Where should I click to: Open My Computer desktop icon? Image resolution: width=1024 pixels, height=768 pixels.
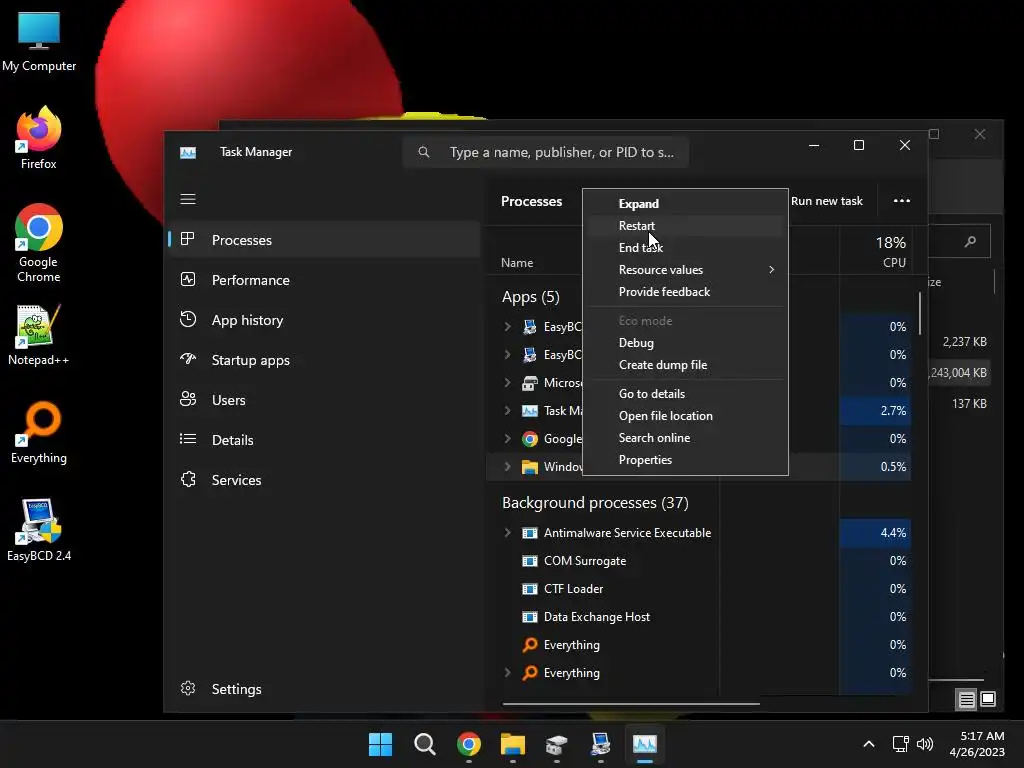point(39,40)
